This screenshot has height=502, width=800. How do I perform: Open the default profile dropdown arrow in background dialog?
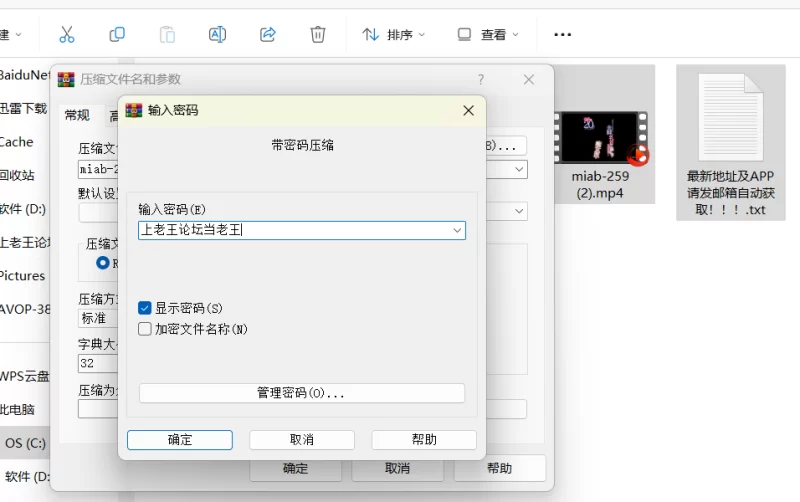coord(519,211)
